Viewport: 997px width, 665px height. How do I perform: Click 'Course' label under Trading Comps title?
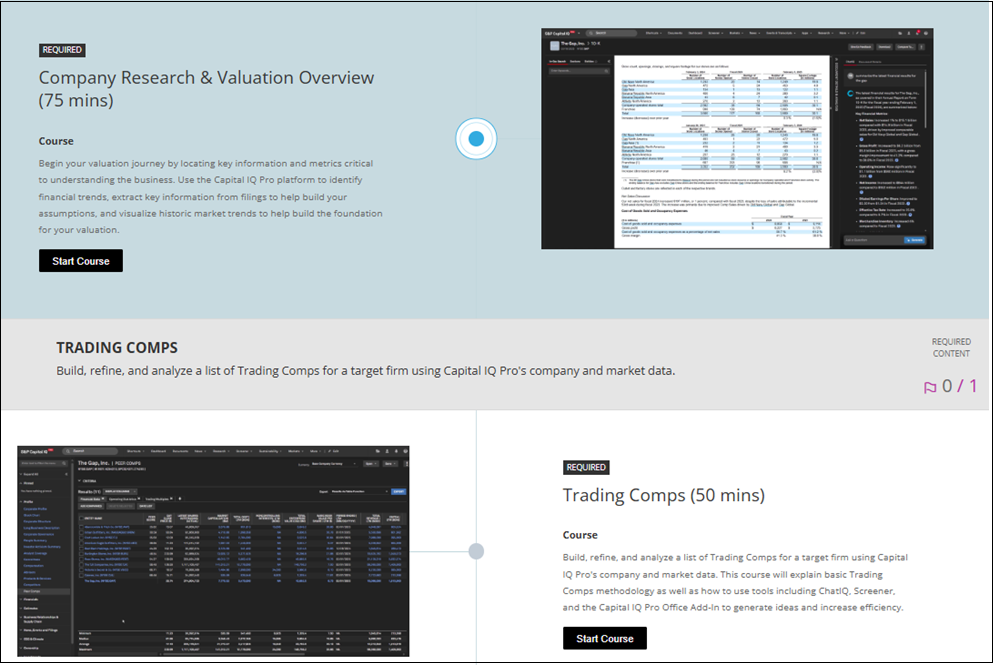pyautogui.click(x=580, y=535)
